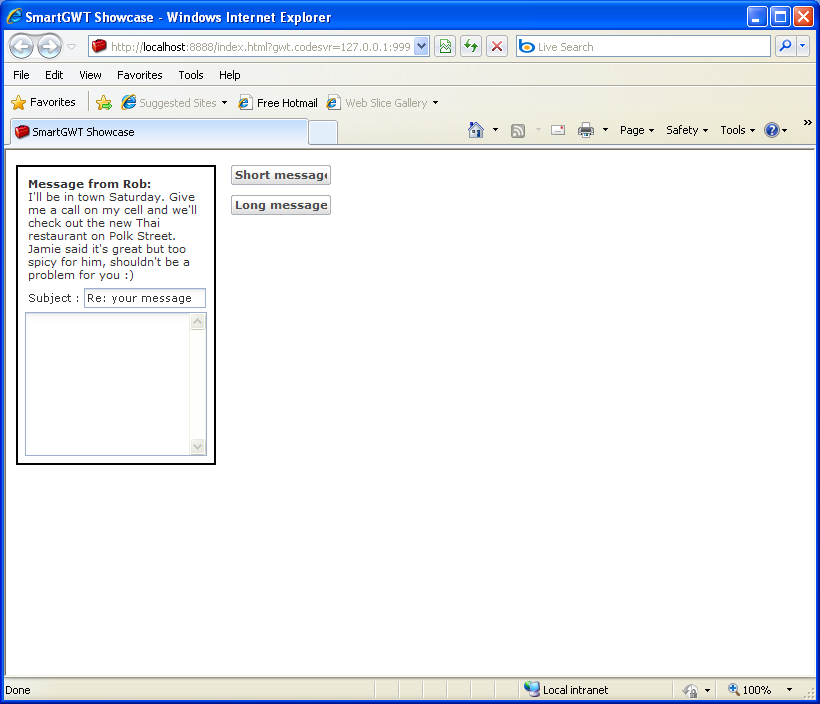The image size is (820, 704).
Task: Click the Short message button
Action: [x=281, y=175]
